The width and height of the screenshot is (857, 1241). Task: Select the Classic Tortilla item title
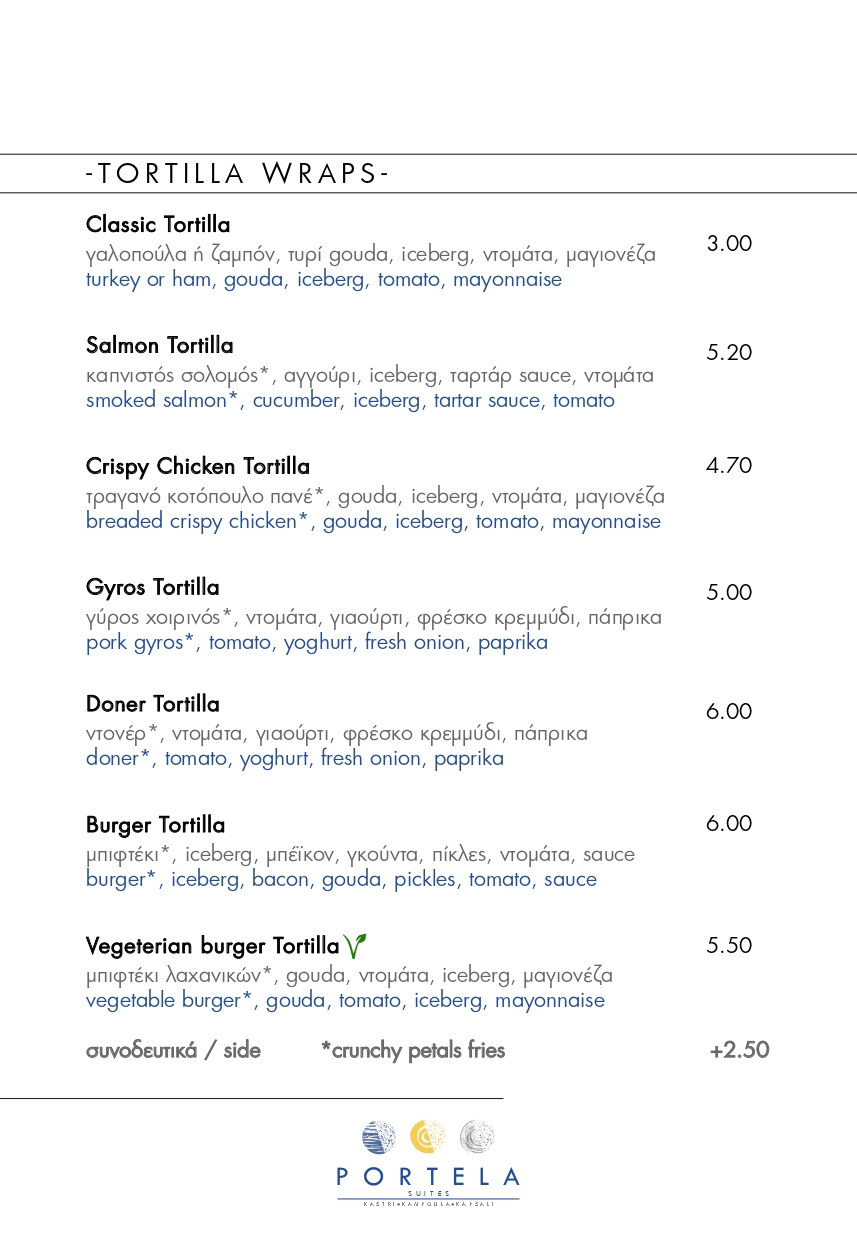pyautogui.click(x=158, y=224)
